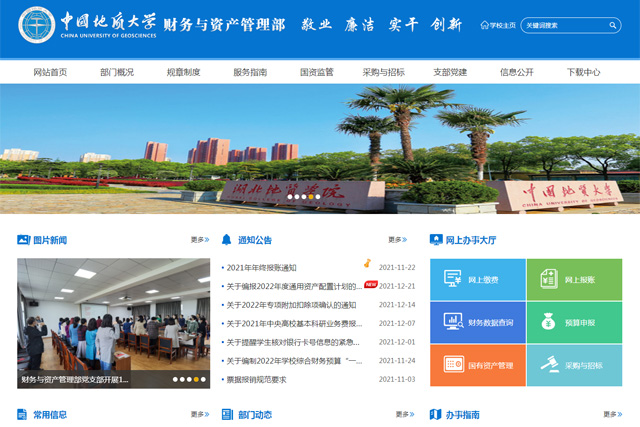Open the 规章制度 menu item

point(183,72)
